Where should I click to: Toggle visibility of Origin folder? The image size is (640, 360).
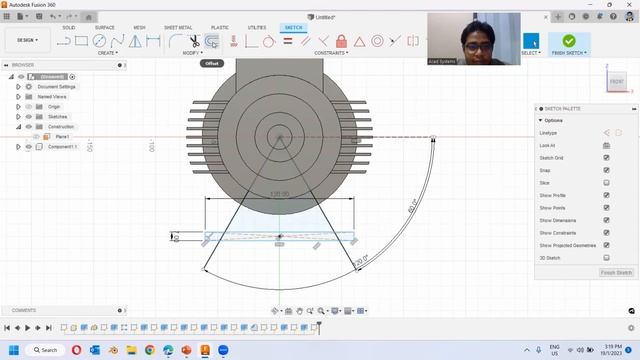29,107
